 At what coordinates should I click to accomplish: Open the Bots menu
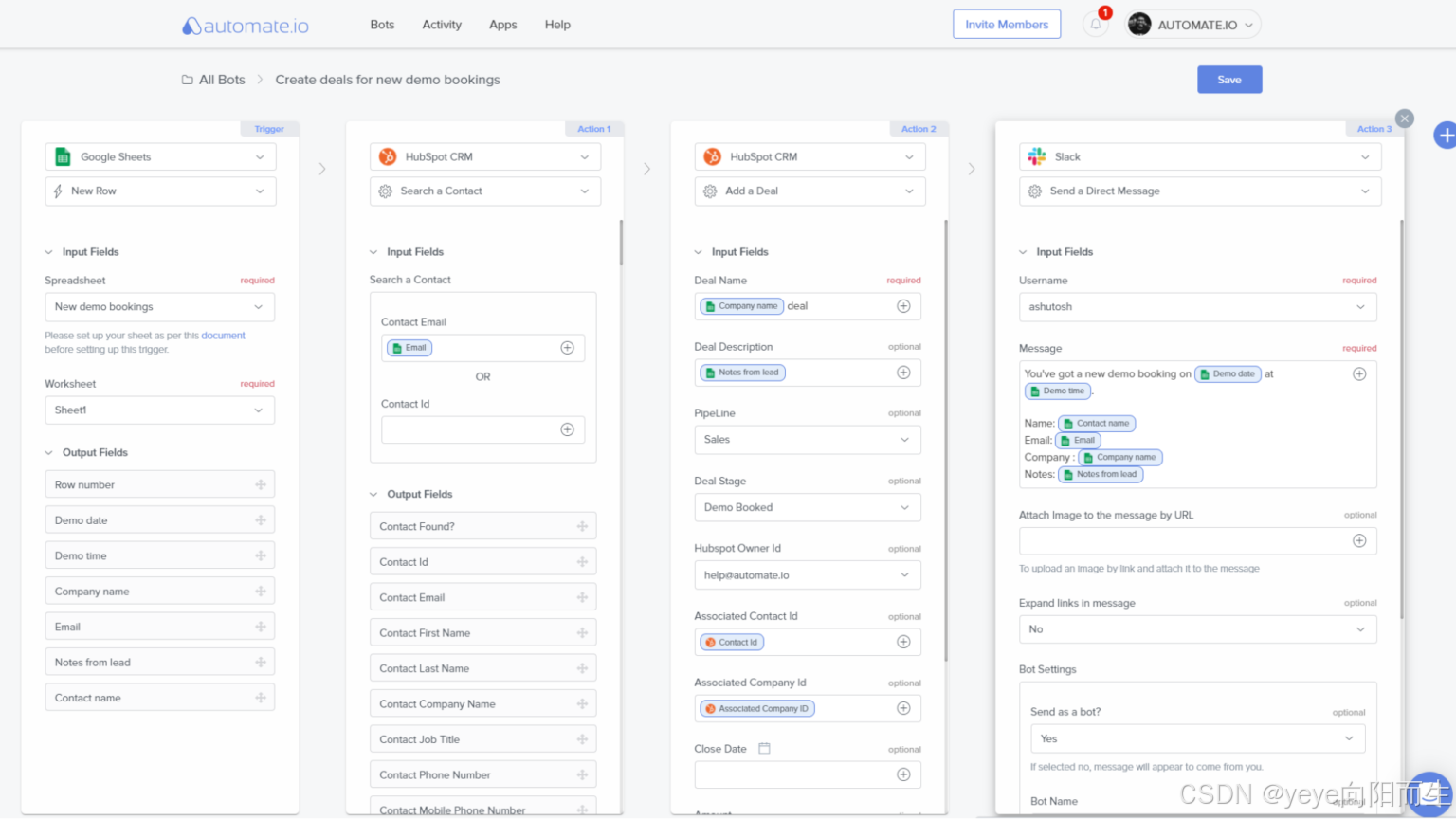(x=382, y=25)
